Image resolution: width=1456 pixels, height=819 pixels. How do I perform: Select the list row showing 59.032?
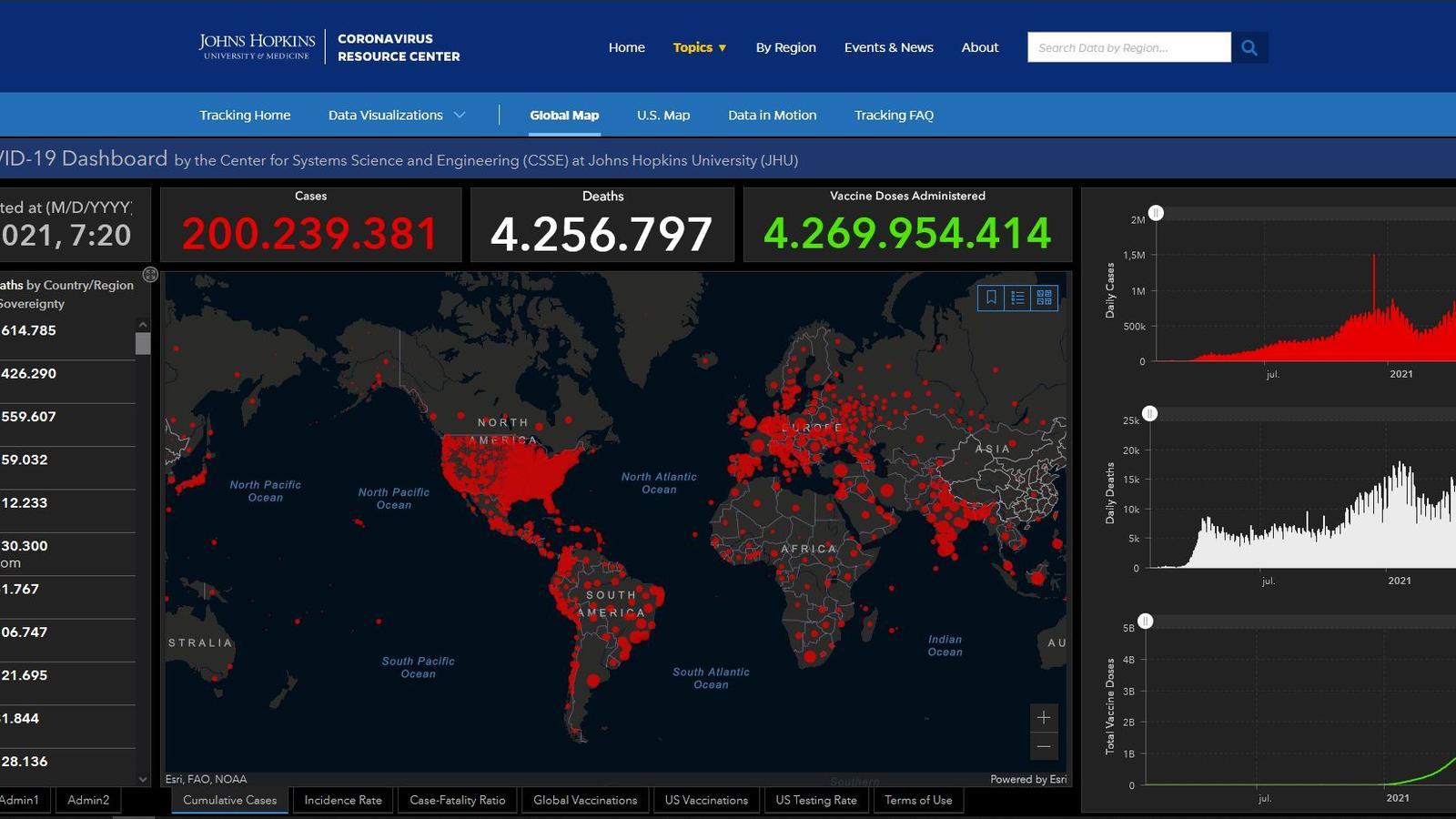(67, 468)
